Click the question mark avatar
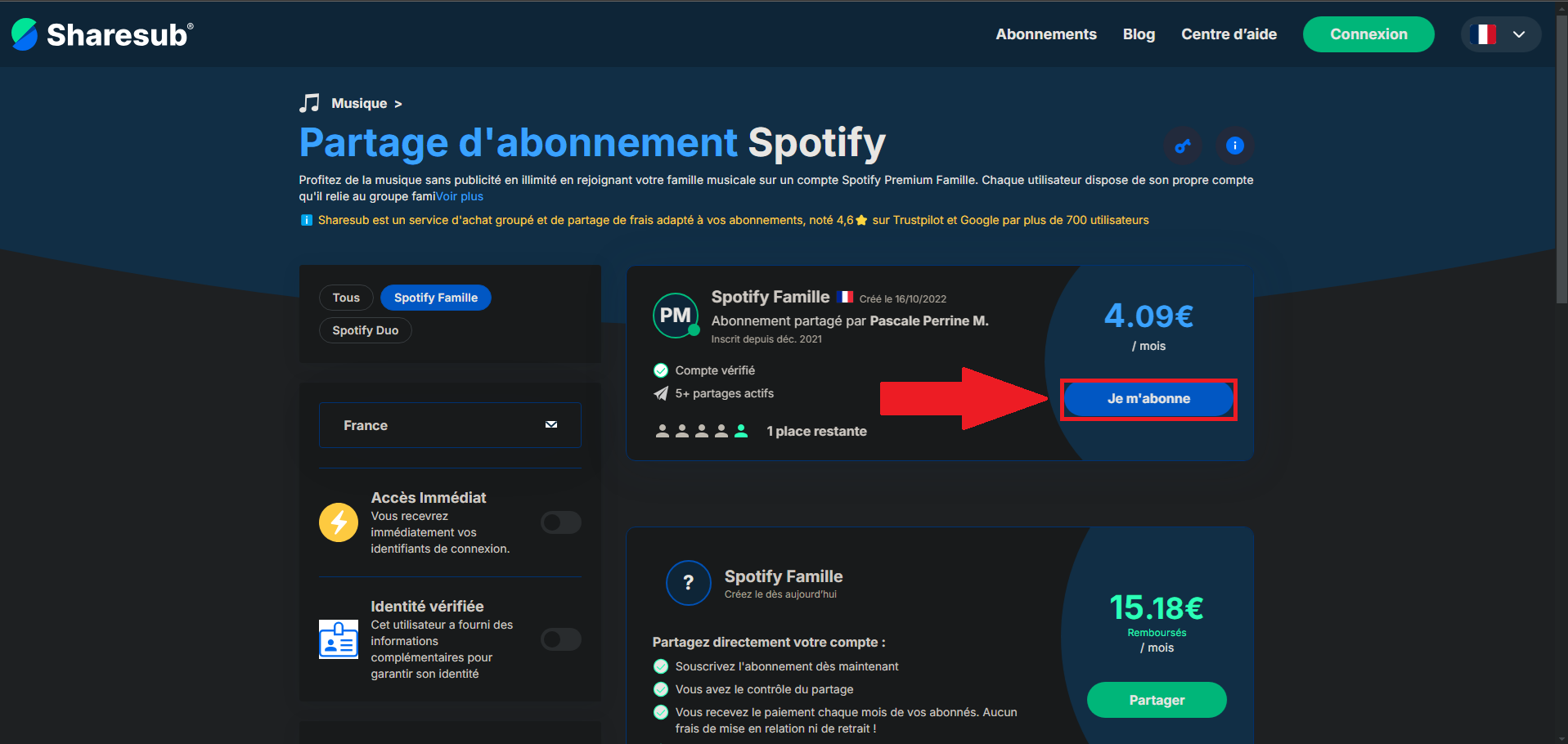This screenshot has width=1568, height=744. coord(689,583)
